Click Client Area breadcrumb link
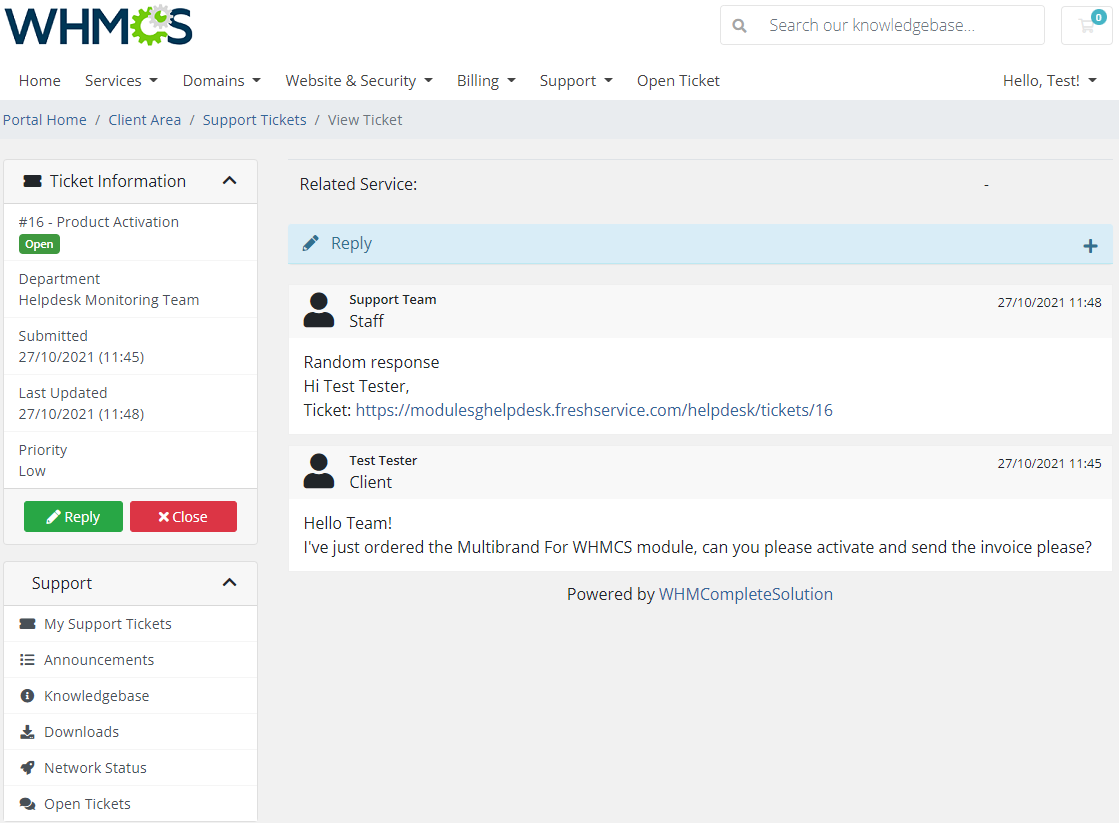Viewport: 1119px width, 823px height. point(145,120)
